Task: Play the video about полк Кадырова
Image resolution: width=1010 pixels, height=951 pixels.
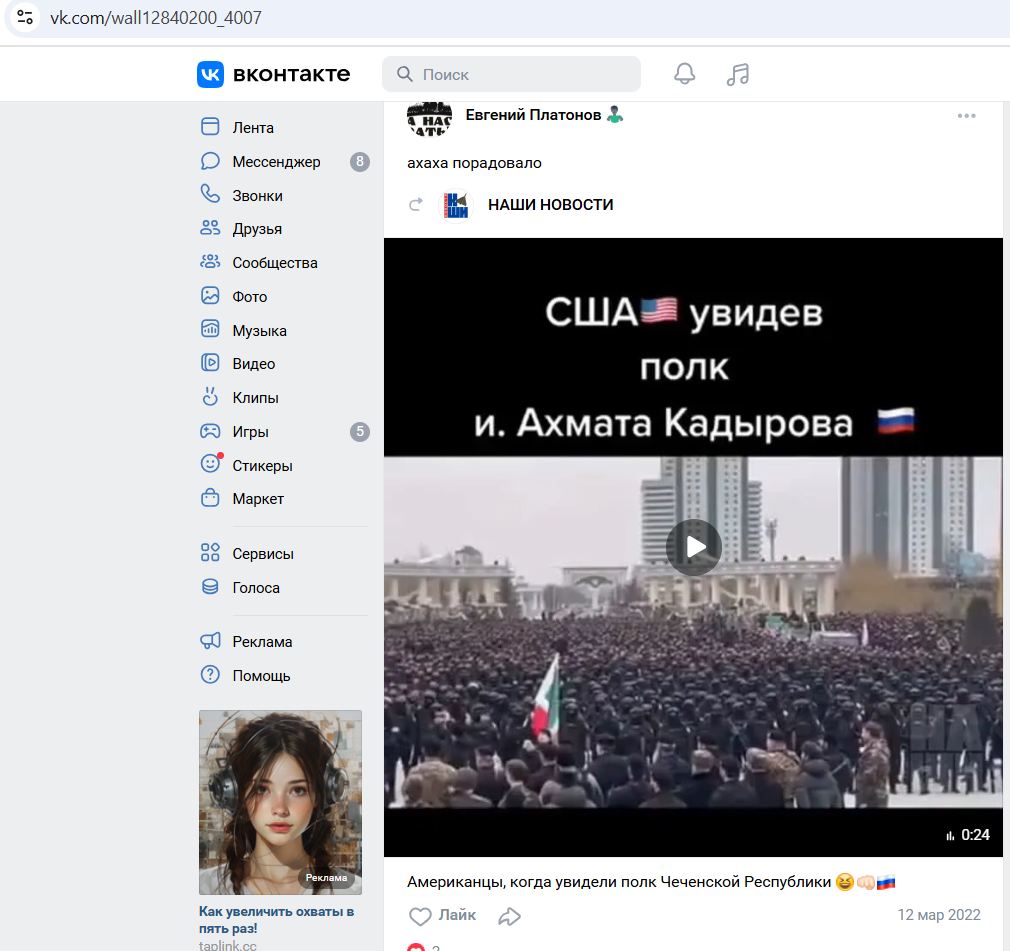Action: (693, 547)
